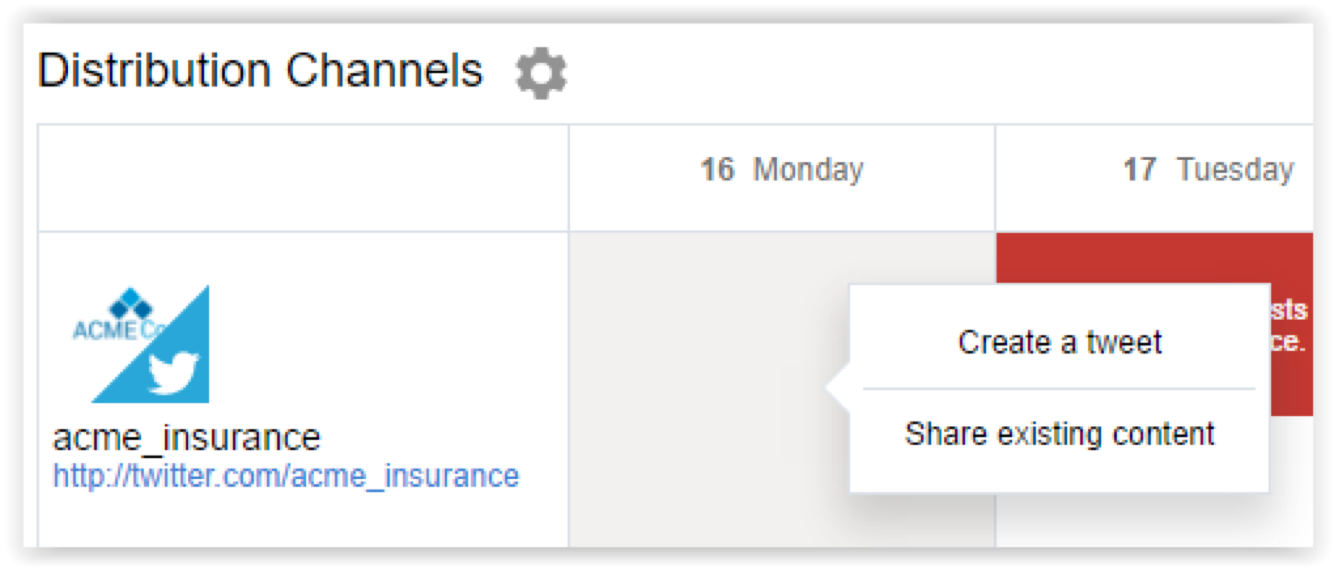The height and width of the screenshot is (568, 1334).
Task: Click the ACME diamond emblem in the logo
Action: pyautogui.click(x=131, y=303)
